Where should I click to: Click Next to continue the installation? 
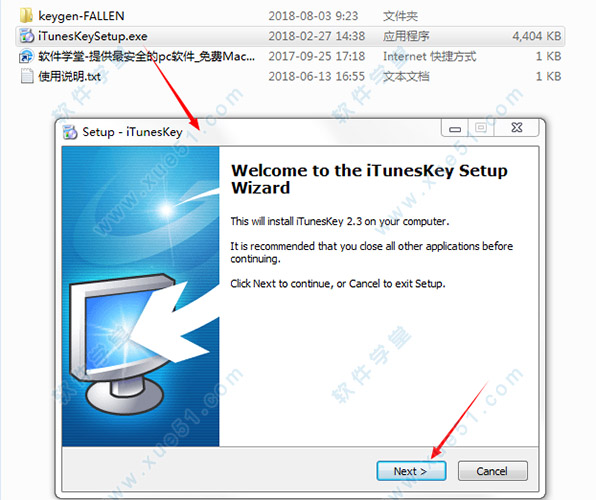[x=411, y=471]
